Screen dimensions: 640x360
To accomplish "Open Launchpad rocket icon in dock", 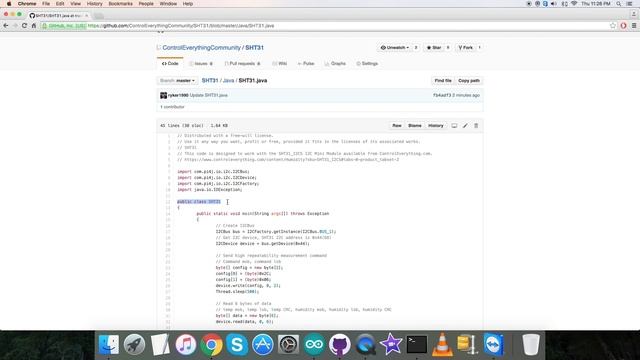I will click(134, 344).
